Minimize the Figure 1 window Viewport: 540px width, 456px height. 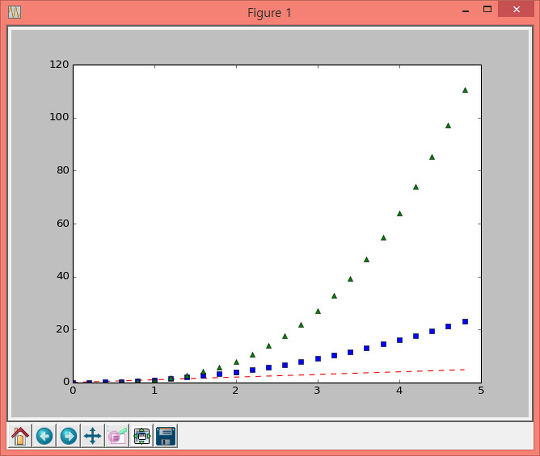[x=466, y=11]
